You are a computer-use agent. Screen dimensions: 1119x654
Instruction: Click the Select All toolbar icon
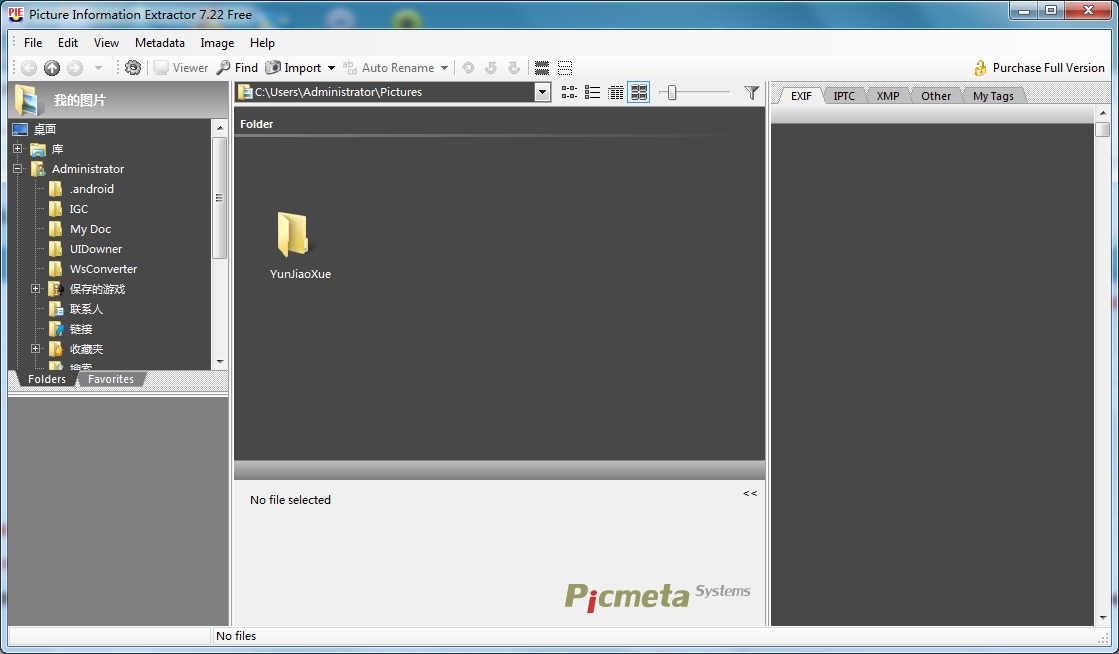542,68
